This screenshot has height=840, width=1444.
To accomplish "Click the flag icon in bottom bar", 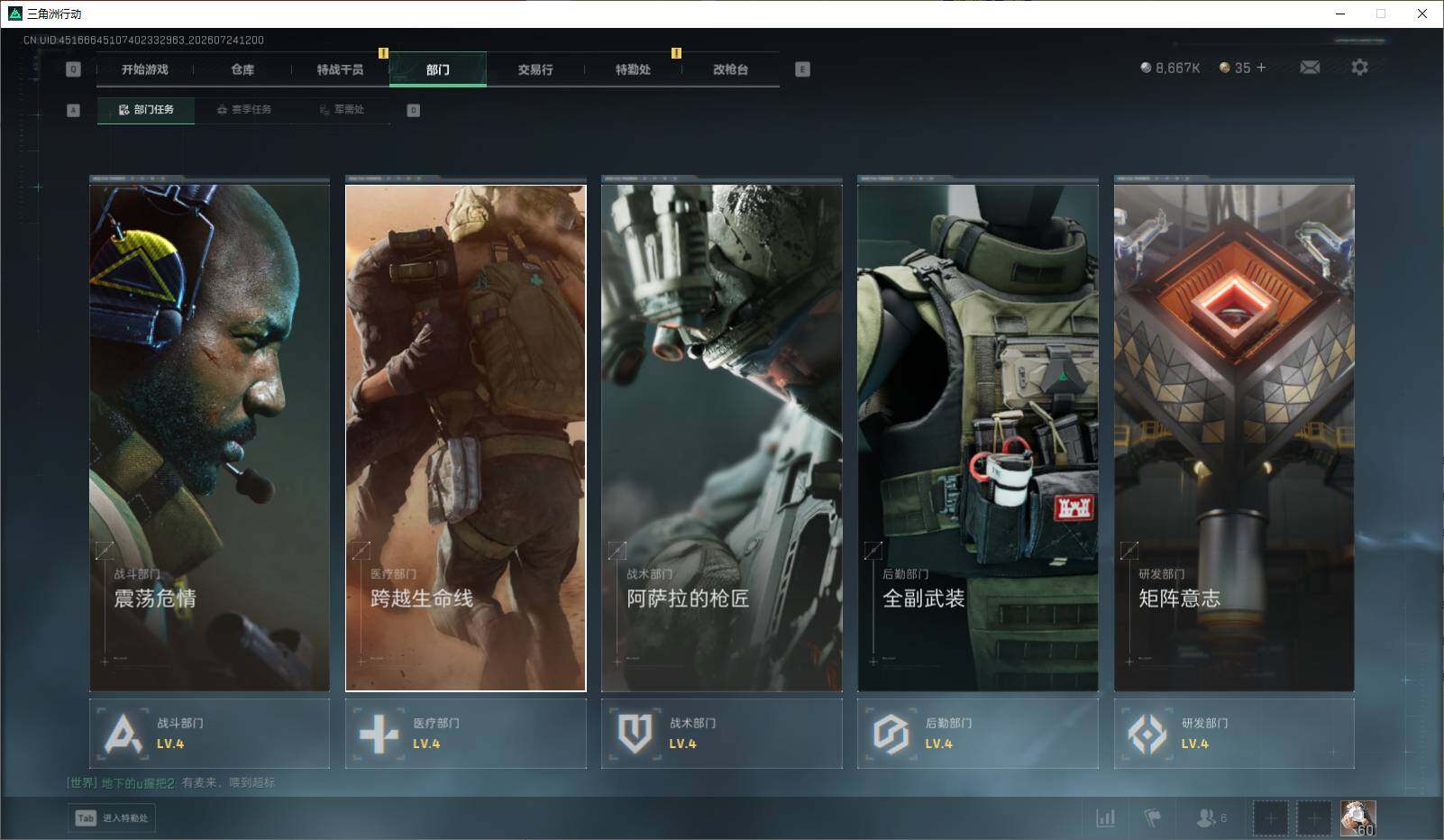I will coord(1152,817).
